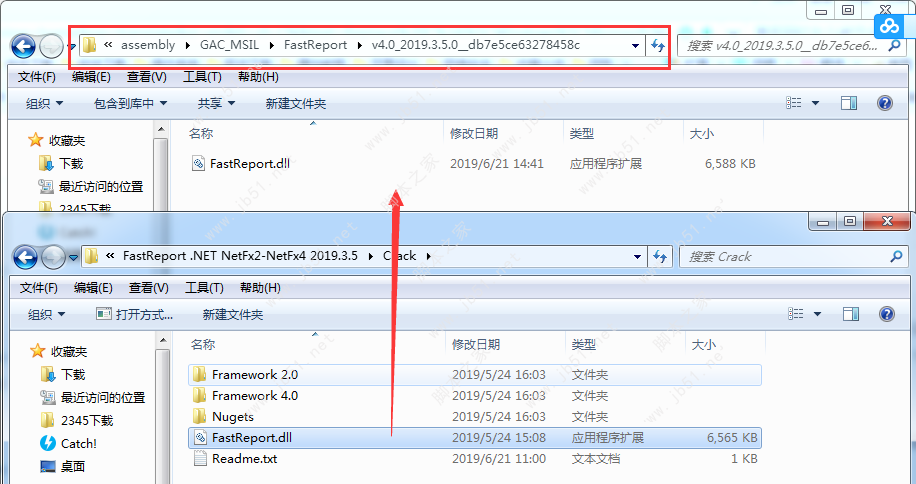Click the cloud sync icon at top right

889,26
